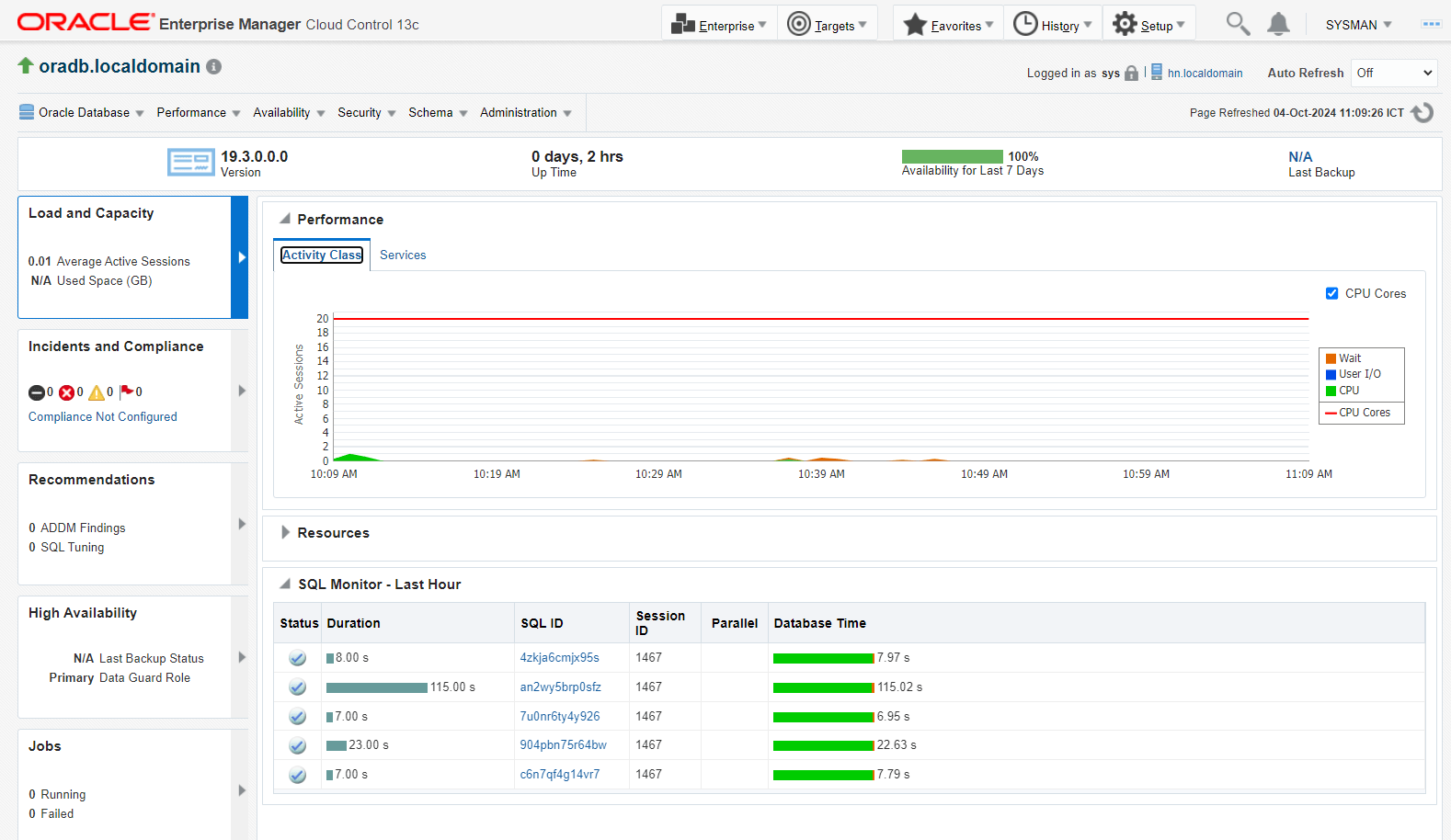The image size is (1451, 840).
Task: Open the Availability menu
Action: click(x=289, y=112)
